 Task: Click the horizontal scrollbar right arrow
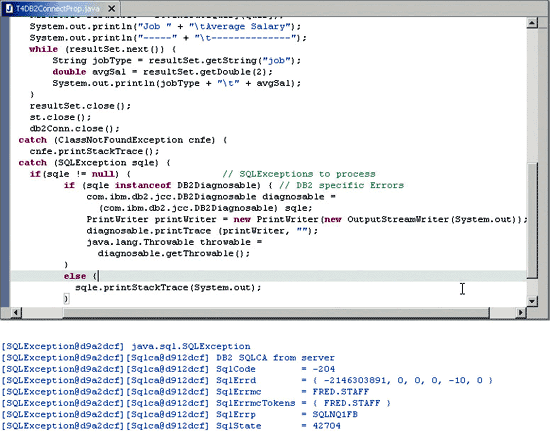point(521,312)
